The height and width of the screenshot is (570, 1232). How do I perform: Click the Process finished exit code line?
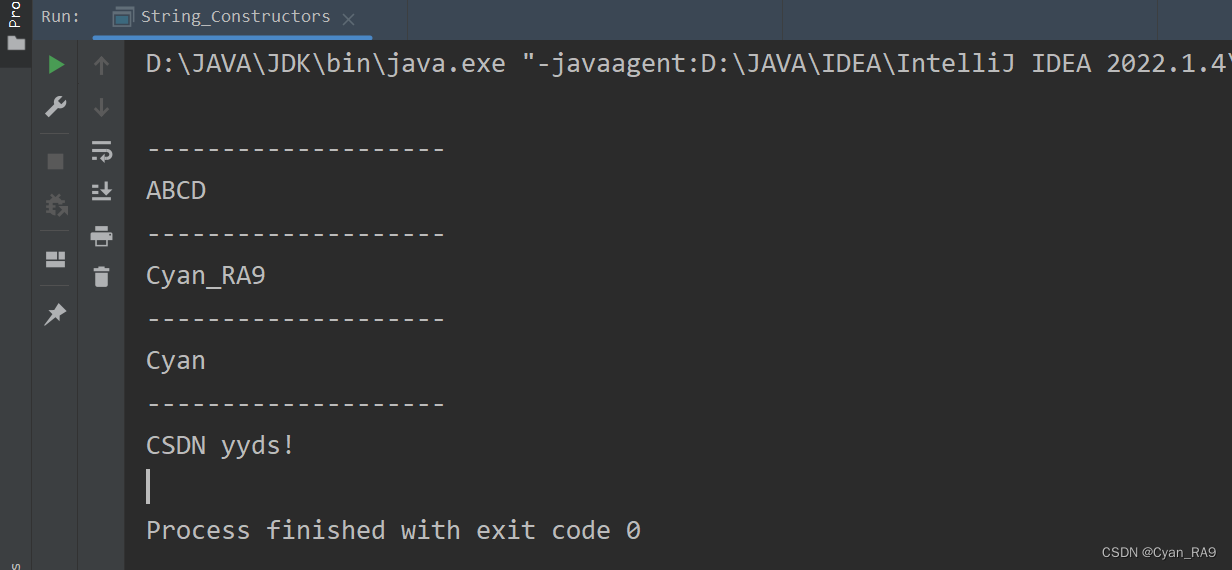tap(393, 530)
